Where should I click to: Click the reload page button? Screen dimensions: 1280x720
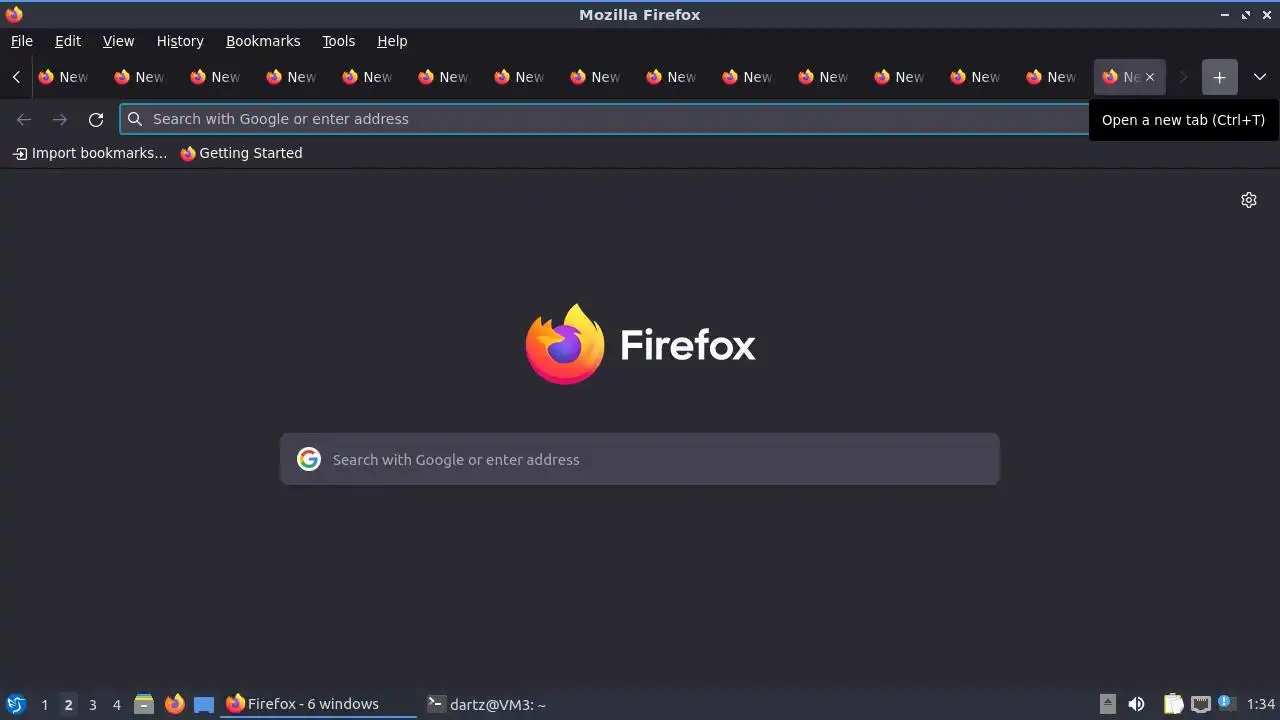(x=96, y=119)
